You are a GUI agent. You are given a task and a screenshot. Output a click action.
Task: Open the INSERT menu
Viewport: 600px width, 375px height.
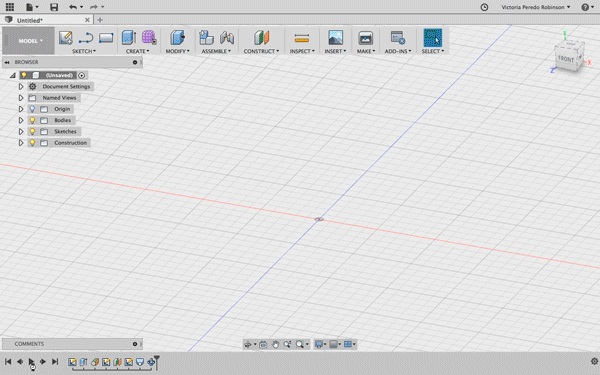tap(335, 51)
